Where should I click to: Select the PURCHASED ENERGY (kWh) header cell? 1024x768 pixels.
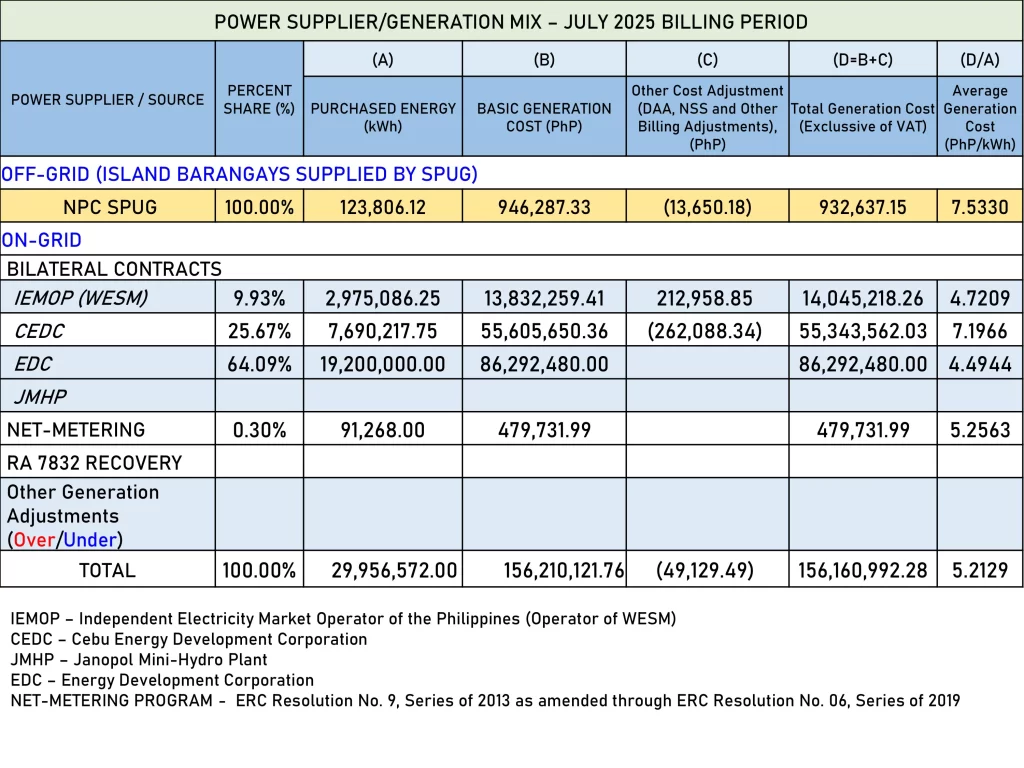(383, 117)
